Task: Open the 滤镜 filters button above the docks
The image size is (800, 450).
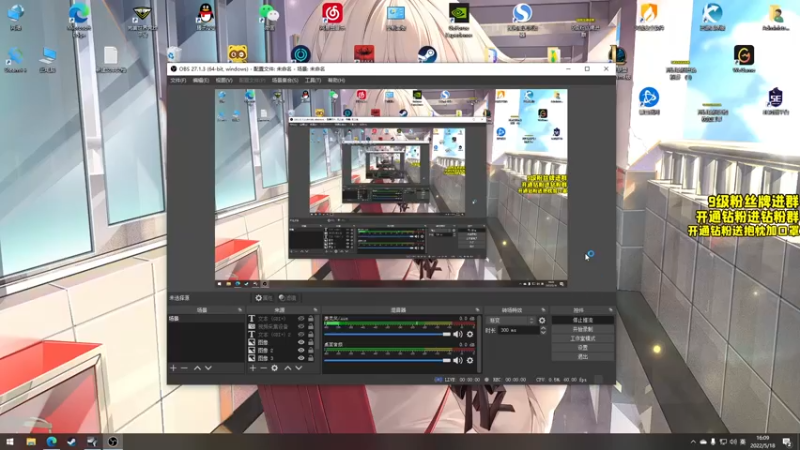Action: click(x=288, y=298)
